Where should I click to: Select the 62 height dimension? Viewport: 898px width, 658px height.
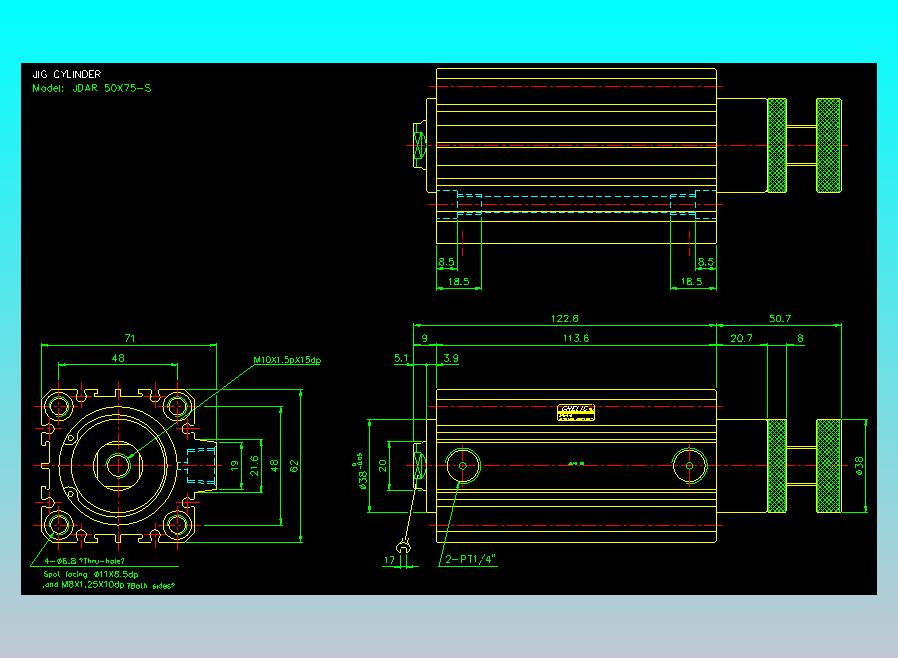(294, 466)
